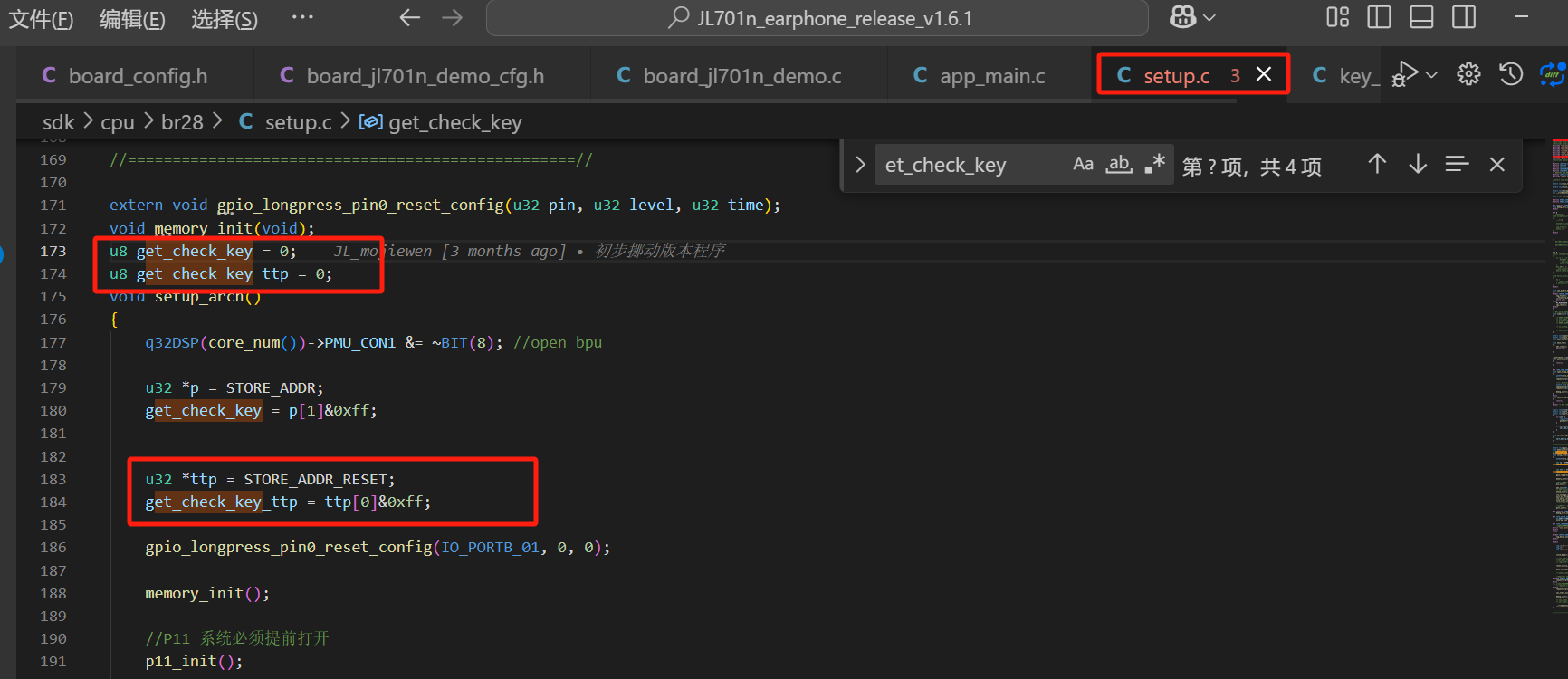Switch to the app_main.c tab
This screenshot has width=1568, height=679.
[990, 75]
